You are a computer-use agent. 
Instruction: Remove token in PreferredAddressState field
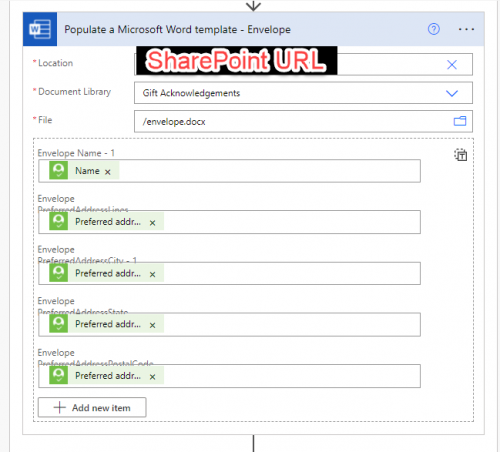coord(152,325)
